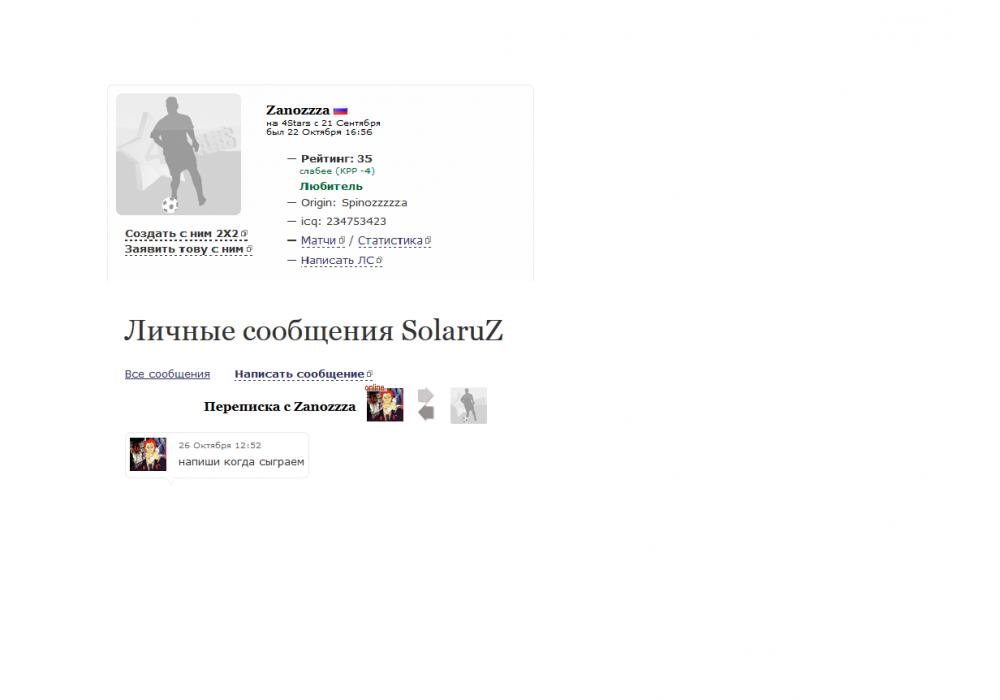The height and width of the screenshot is (700, 1000).
Task: Open Zanozzza's Матчи link
Action: 318,240
